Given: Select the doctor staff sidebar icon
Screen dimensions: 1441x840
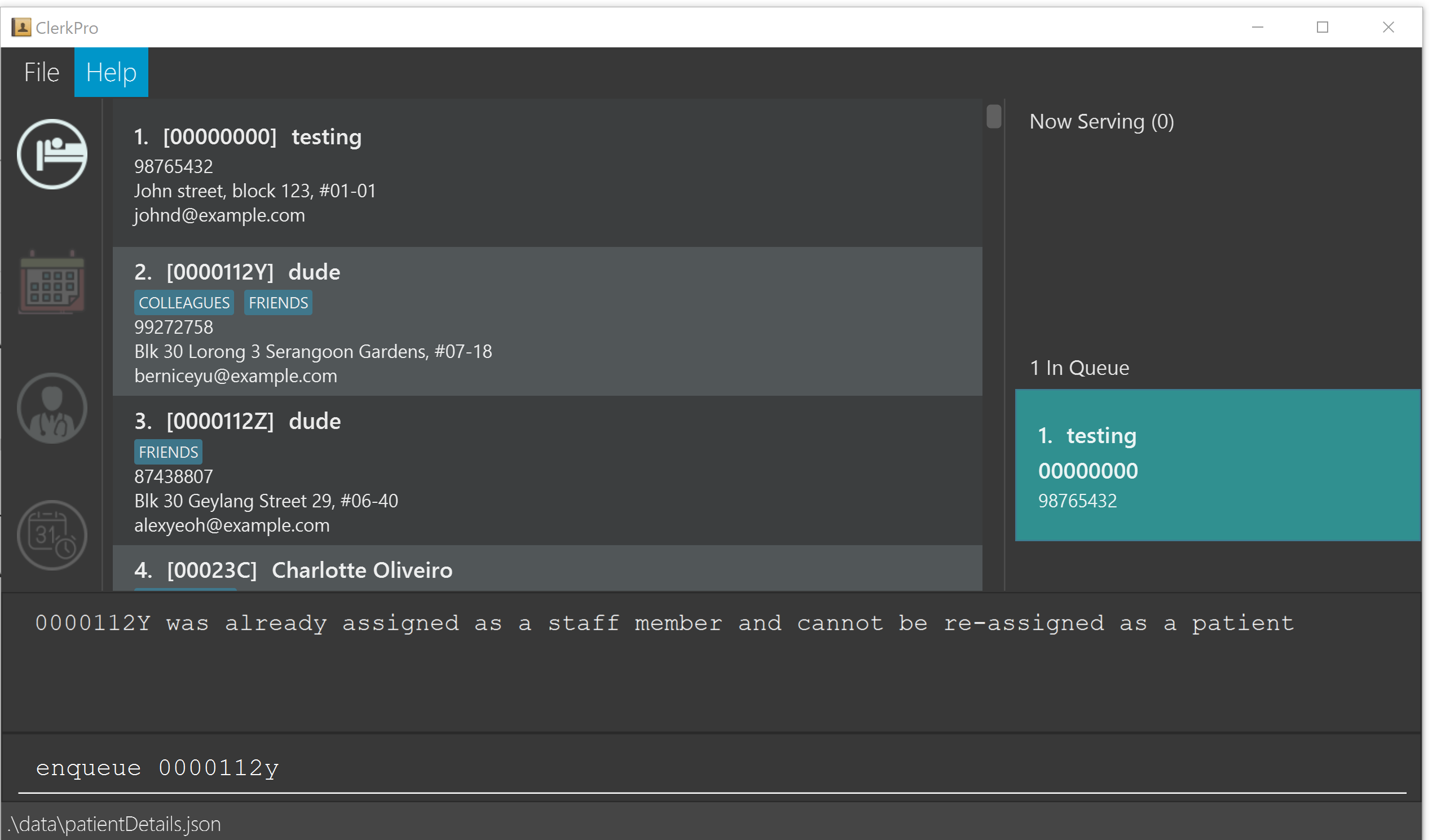Looking at the screenshot, I should (x=52, y=409).
